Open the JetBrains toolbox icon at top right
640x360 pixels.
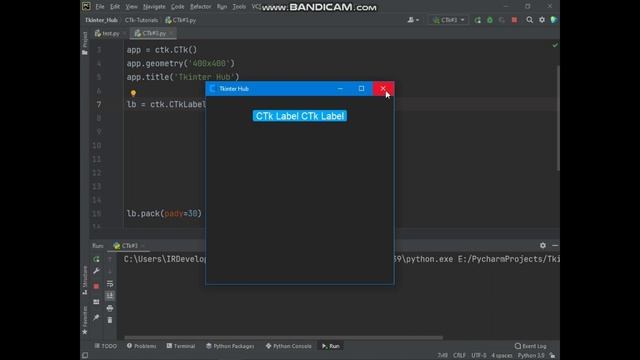554,20
